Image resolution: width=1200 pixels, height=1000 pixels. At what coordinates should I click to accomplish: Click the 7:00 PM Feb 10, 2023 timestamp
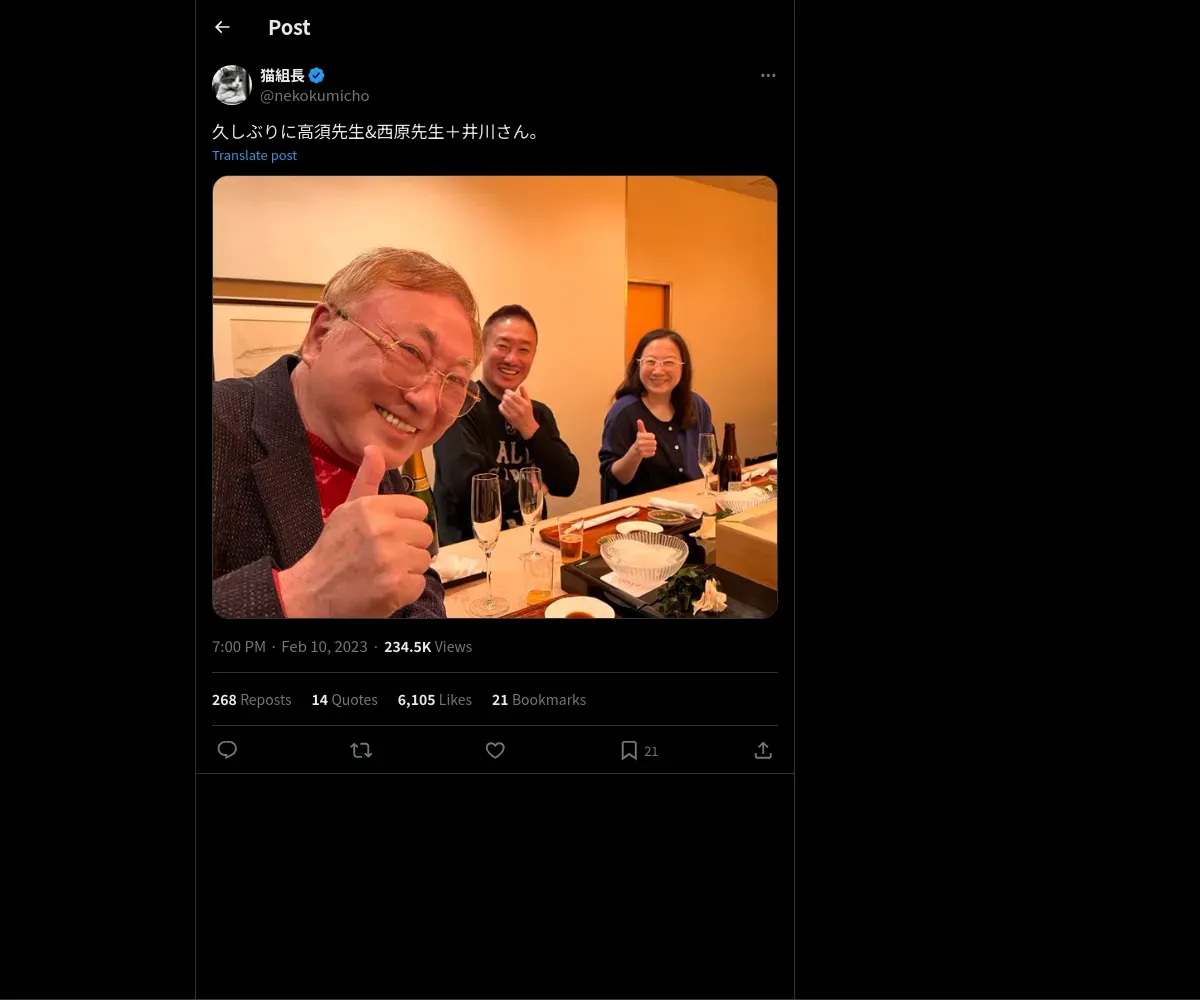pyautogui.click(x=290, y=647)
